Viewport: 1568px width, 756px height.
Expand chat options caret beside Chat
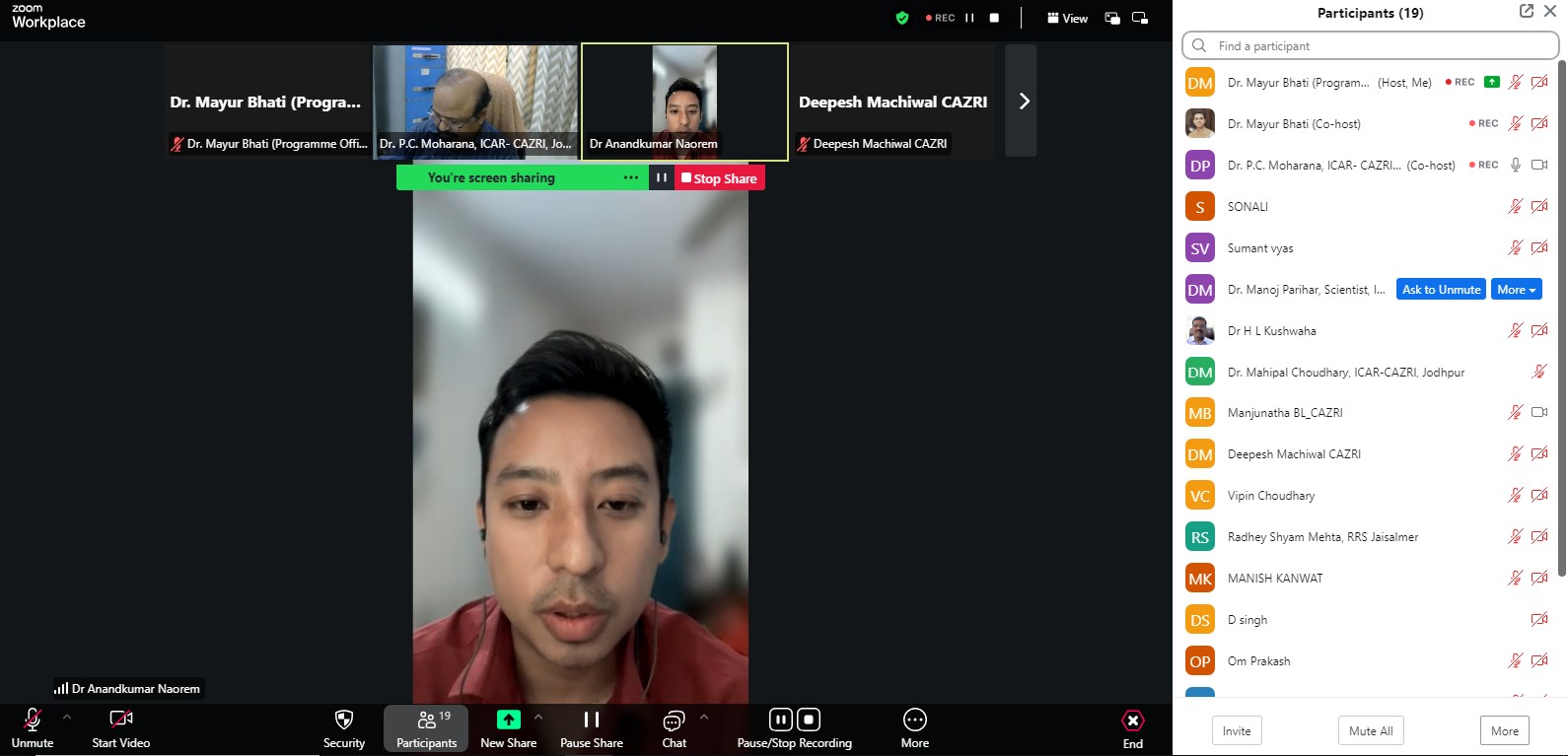[704, 718]
